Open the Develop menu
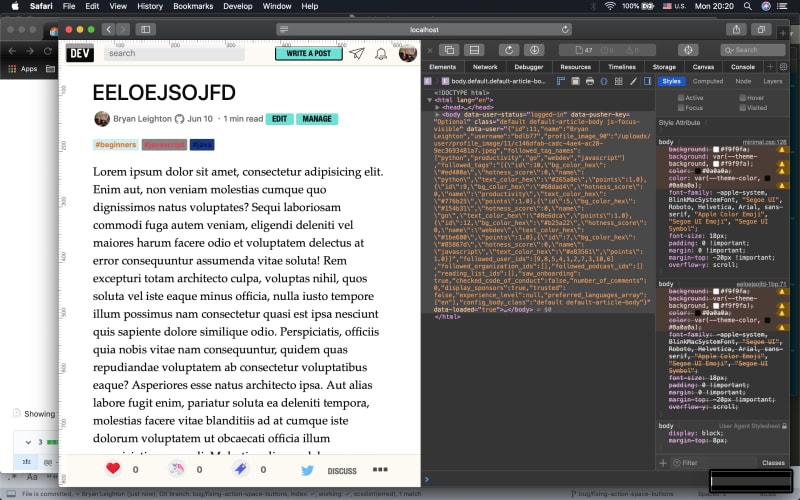 coord(238,6)
